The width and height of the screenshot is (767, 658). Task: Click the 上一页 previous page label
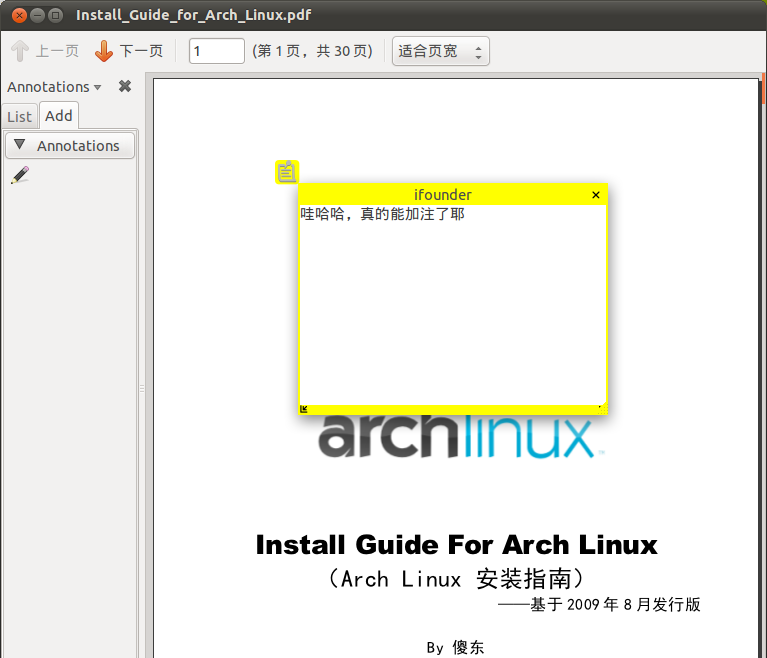tap(57, 51)
